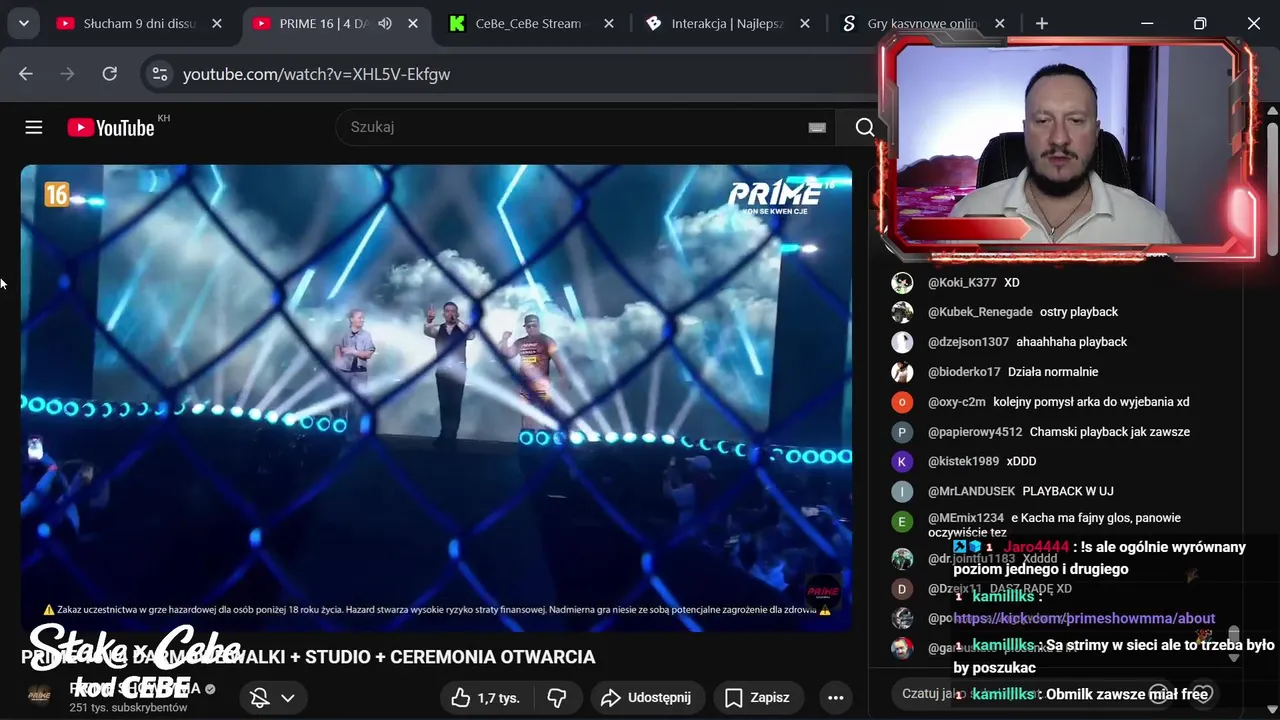Click message "Chamski playback jak zawsze"
The width and height of the screenshot is (1280, 720).
point(1110,432)
